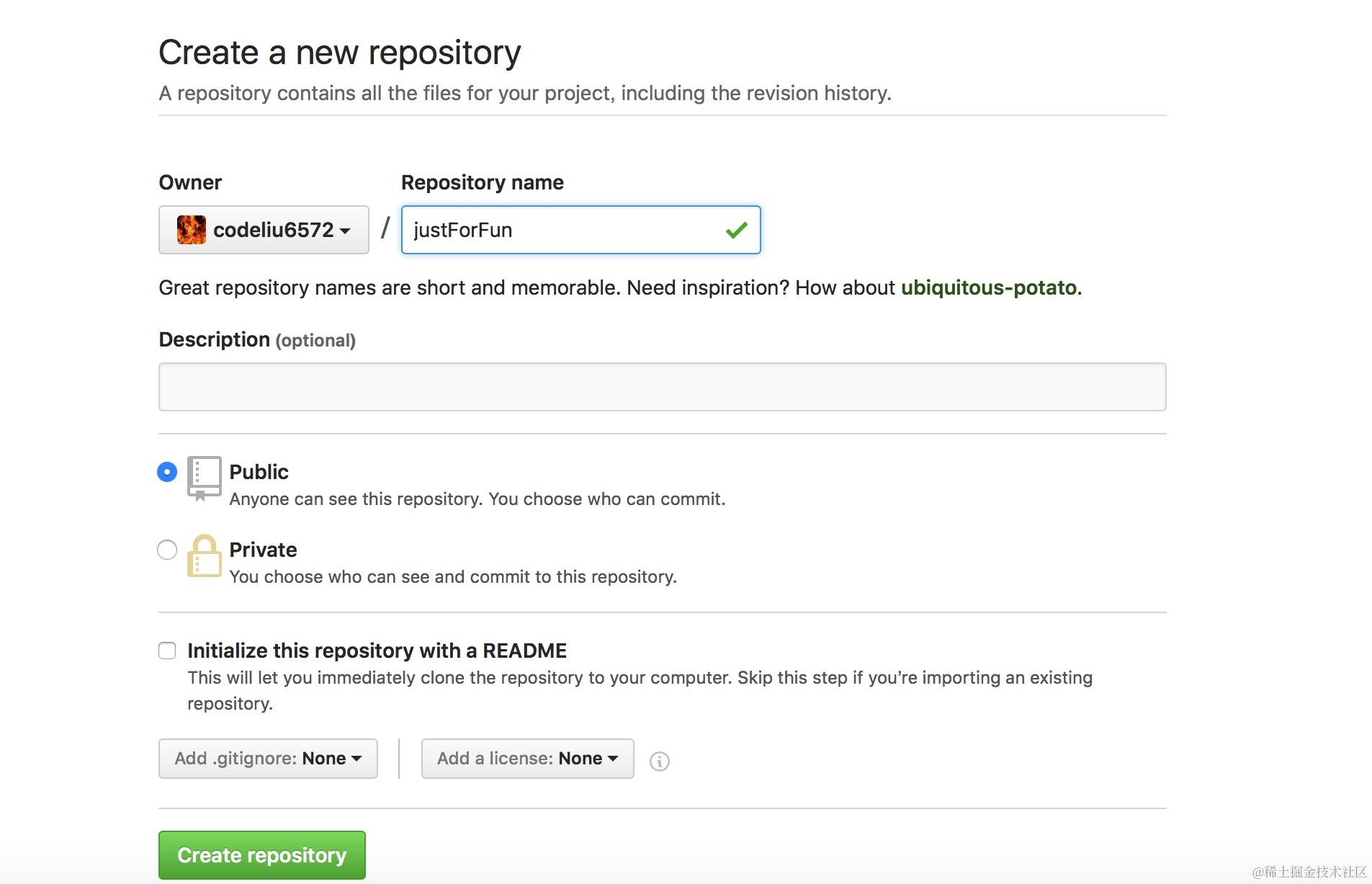Expand the Add .gitignore dropdown

tap(268, 759)
